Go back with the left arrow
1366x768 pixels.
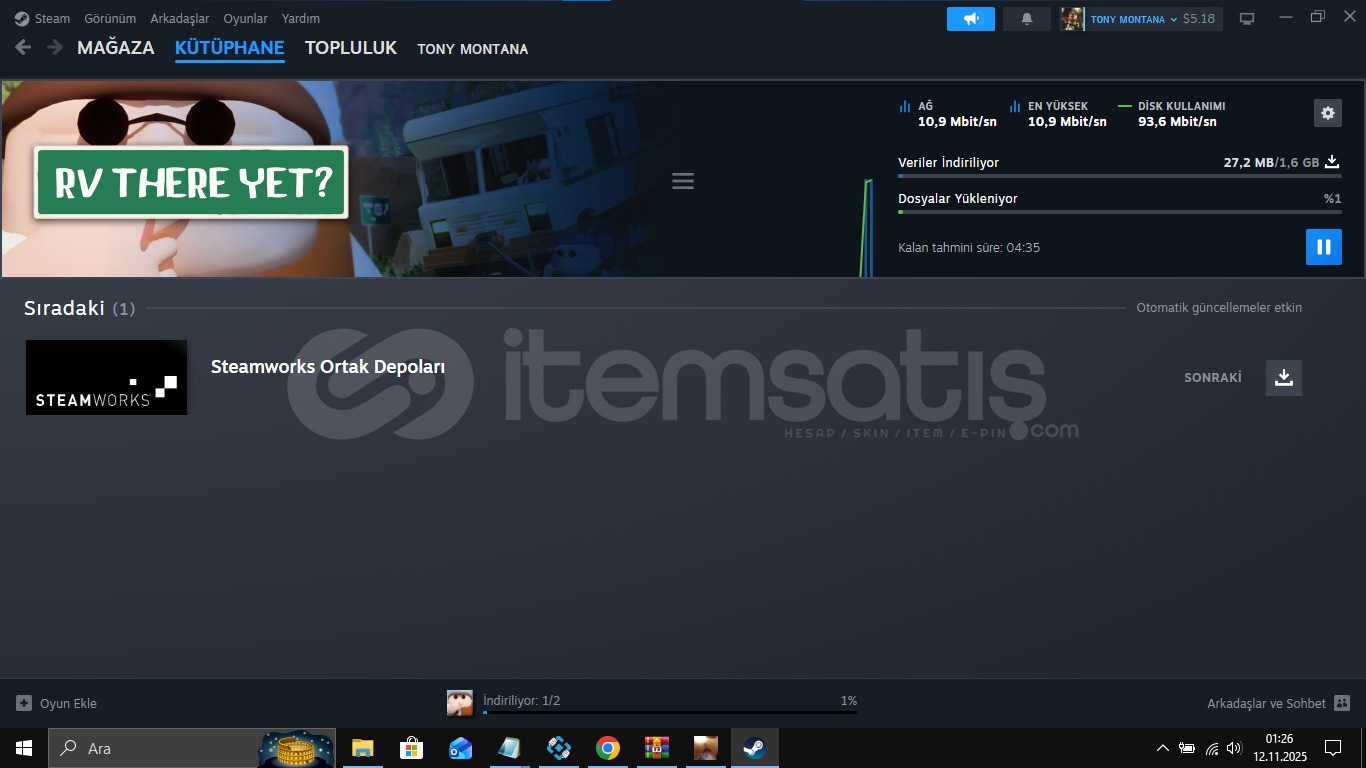[x=23, y=47]
